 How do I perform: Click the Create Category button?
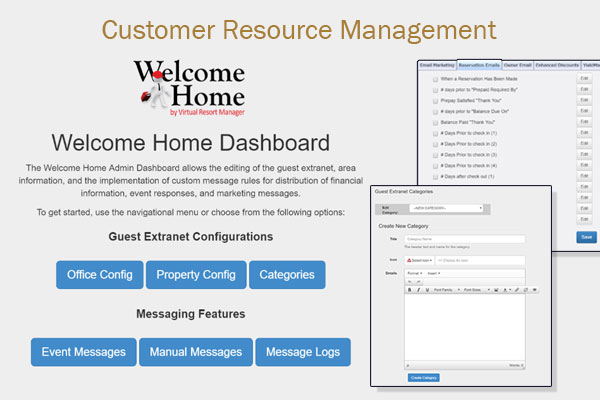pos(424,378)
